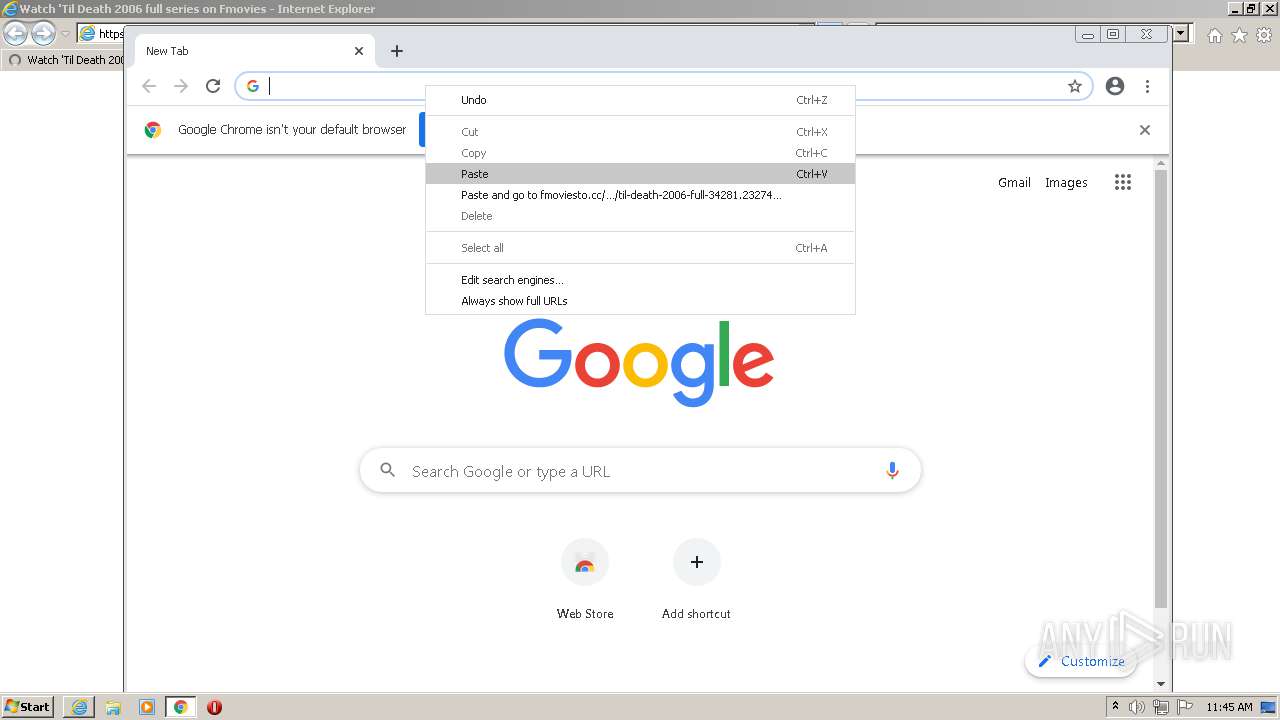Viewport: 1280px width, 720px height.
Task: Open Internet Explorer's Favorites star
Action: click(x=1239, y=35)
